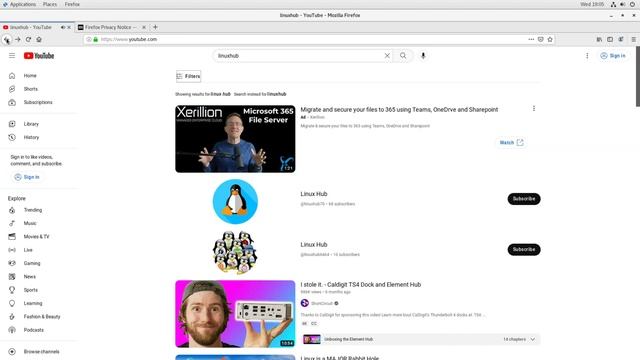The height and width of the screenshot is (360, 640).
Task: Open the Migrate and secure files ad title
Action: click(x=399, y=109)
